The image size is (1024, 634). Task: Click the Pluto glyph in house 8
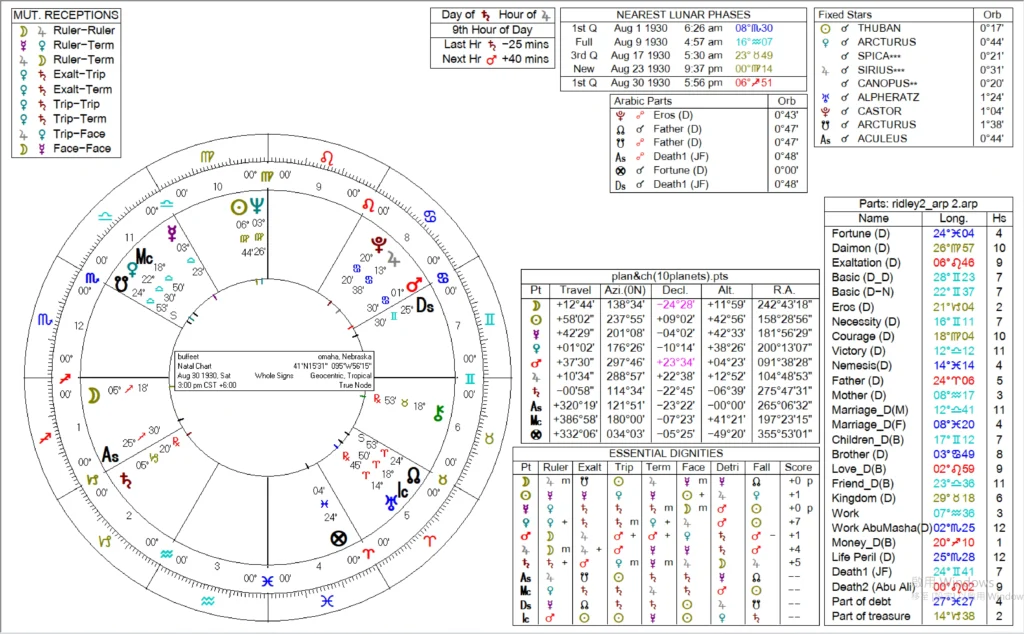coord(380,242)
